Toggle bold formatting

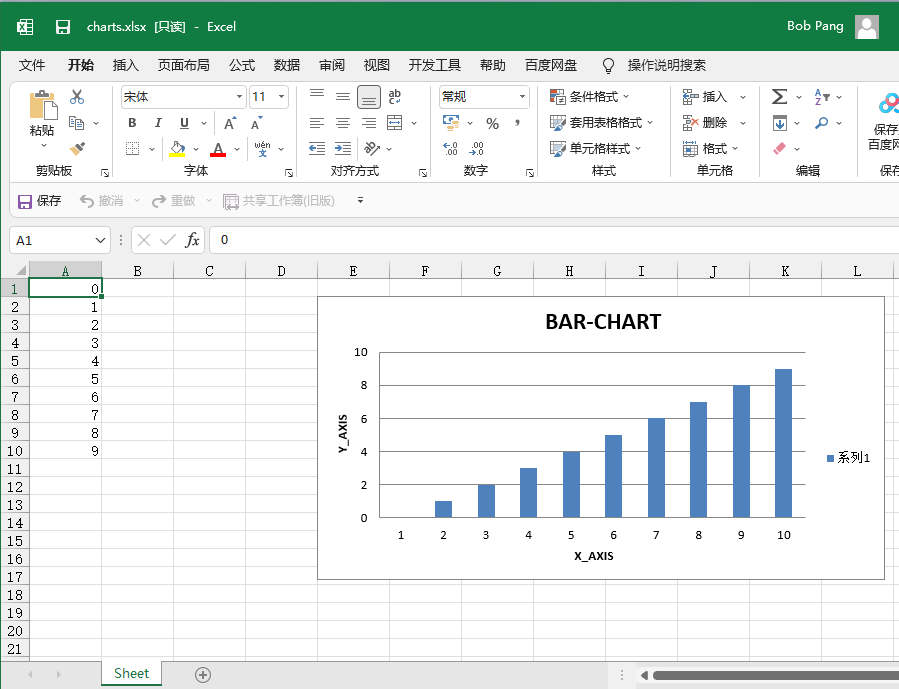pos(132,123)
